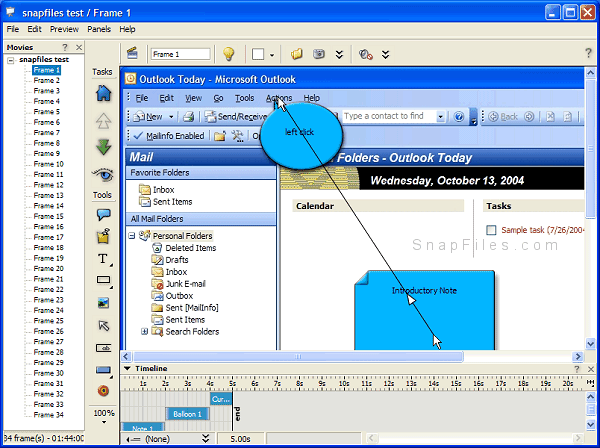
Task: Click the gray up arrow task icon
Action: pyautogui.click(x=103, y=121)
